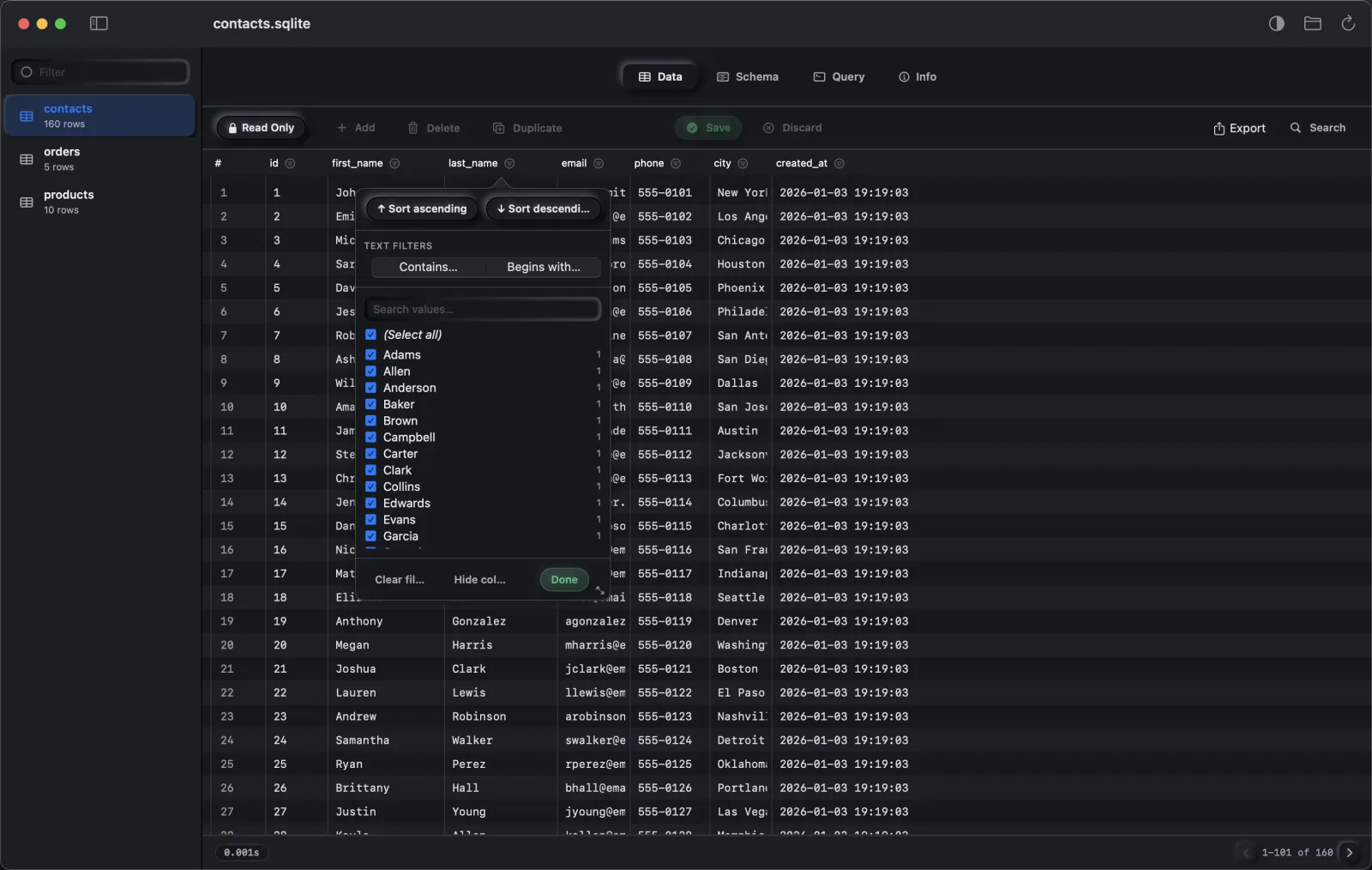
Task: Focus the sidebar Filter field
Action: (100, 72)
